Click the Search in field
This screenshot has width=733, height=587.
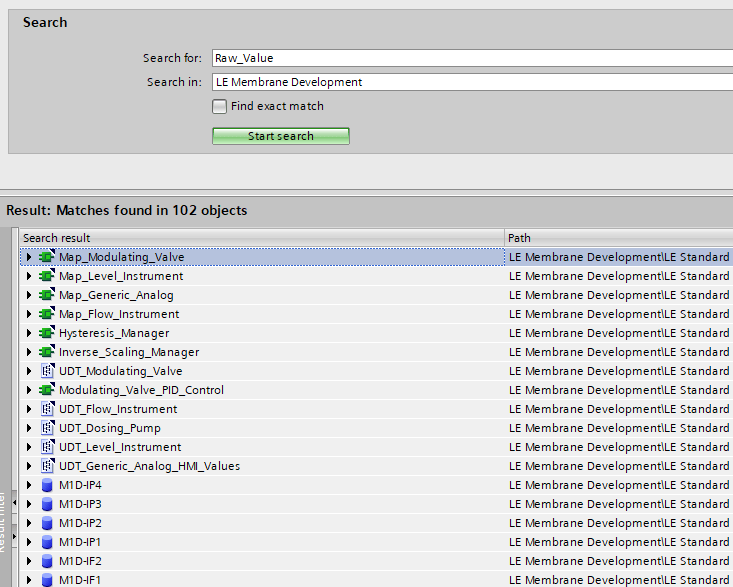pyautogui.click(x=470, y=82)
